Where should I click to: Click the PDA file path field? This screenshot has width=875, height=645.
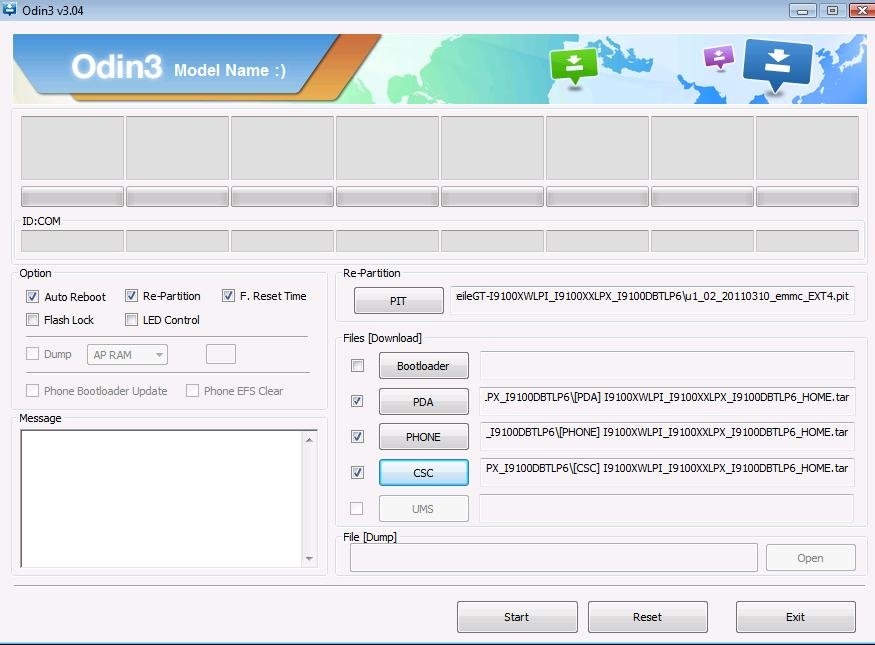pyautogui.click(x=667, y=401)
